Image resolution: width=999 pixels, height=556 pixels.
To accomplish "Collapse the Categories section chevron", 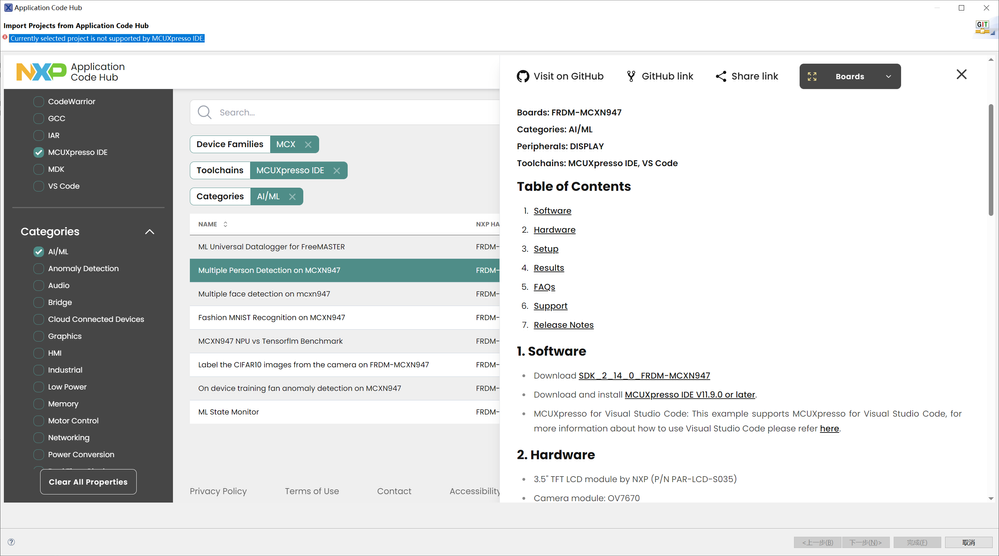I will (x=150, y=232).
